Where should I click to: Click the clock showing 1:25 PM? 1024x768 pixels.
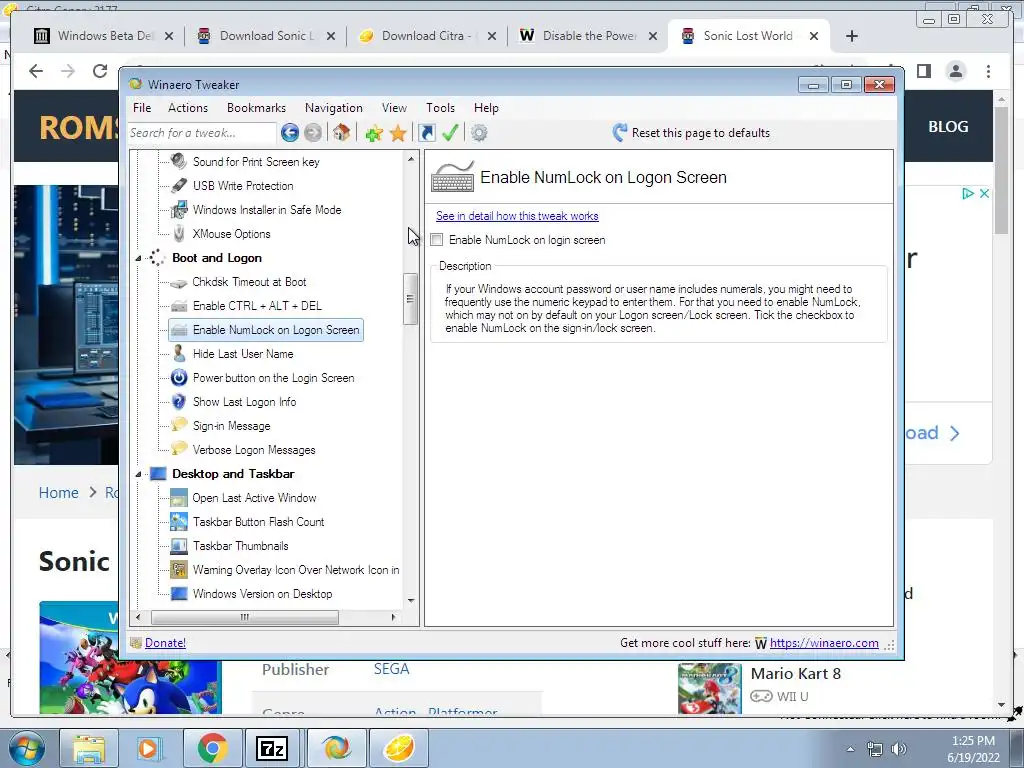click(973, 741)
